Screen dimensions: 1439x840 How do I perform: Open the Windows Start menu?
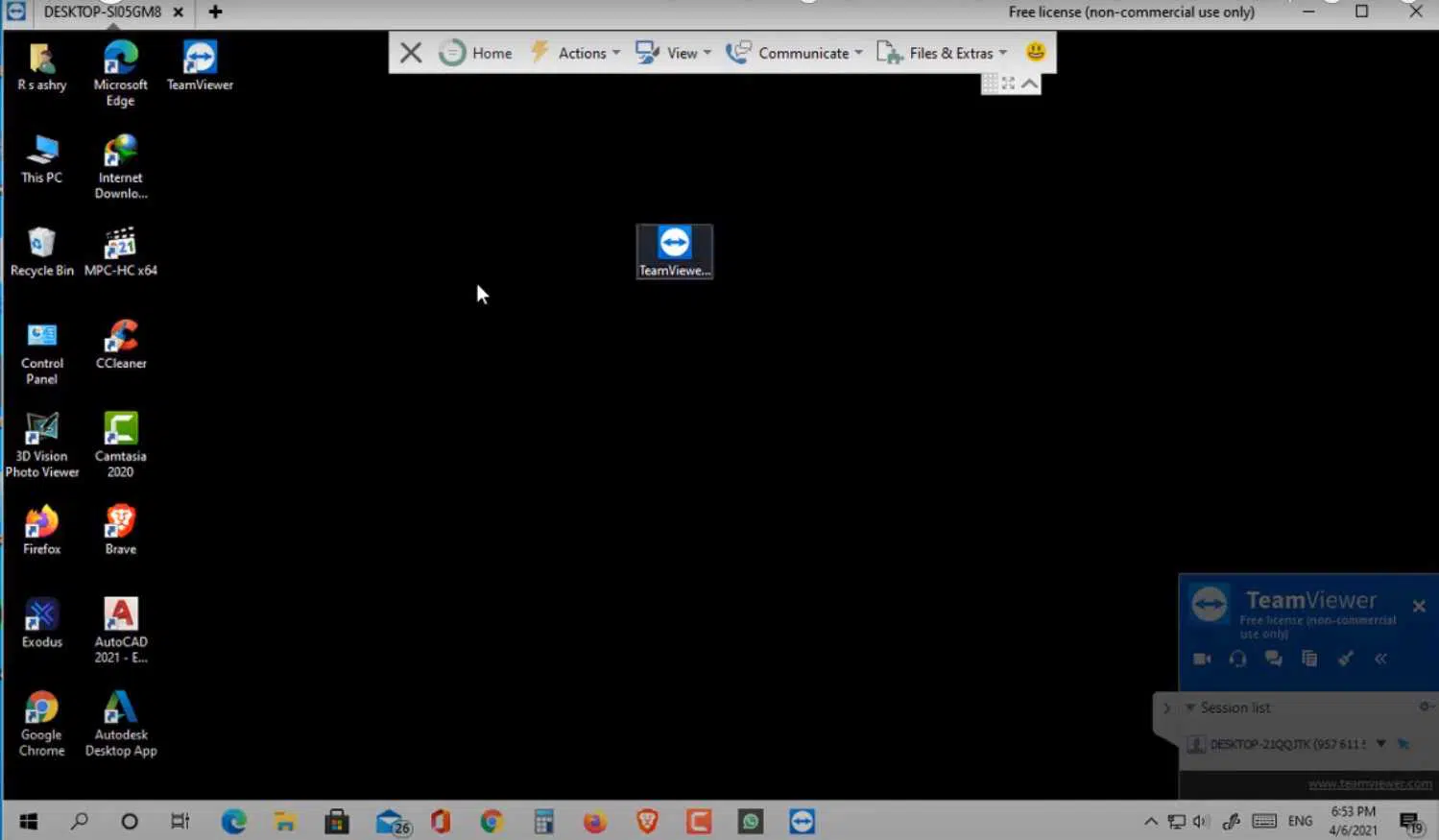pos(28,821)
